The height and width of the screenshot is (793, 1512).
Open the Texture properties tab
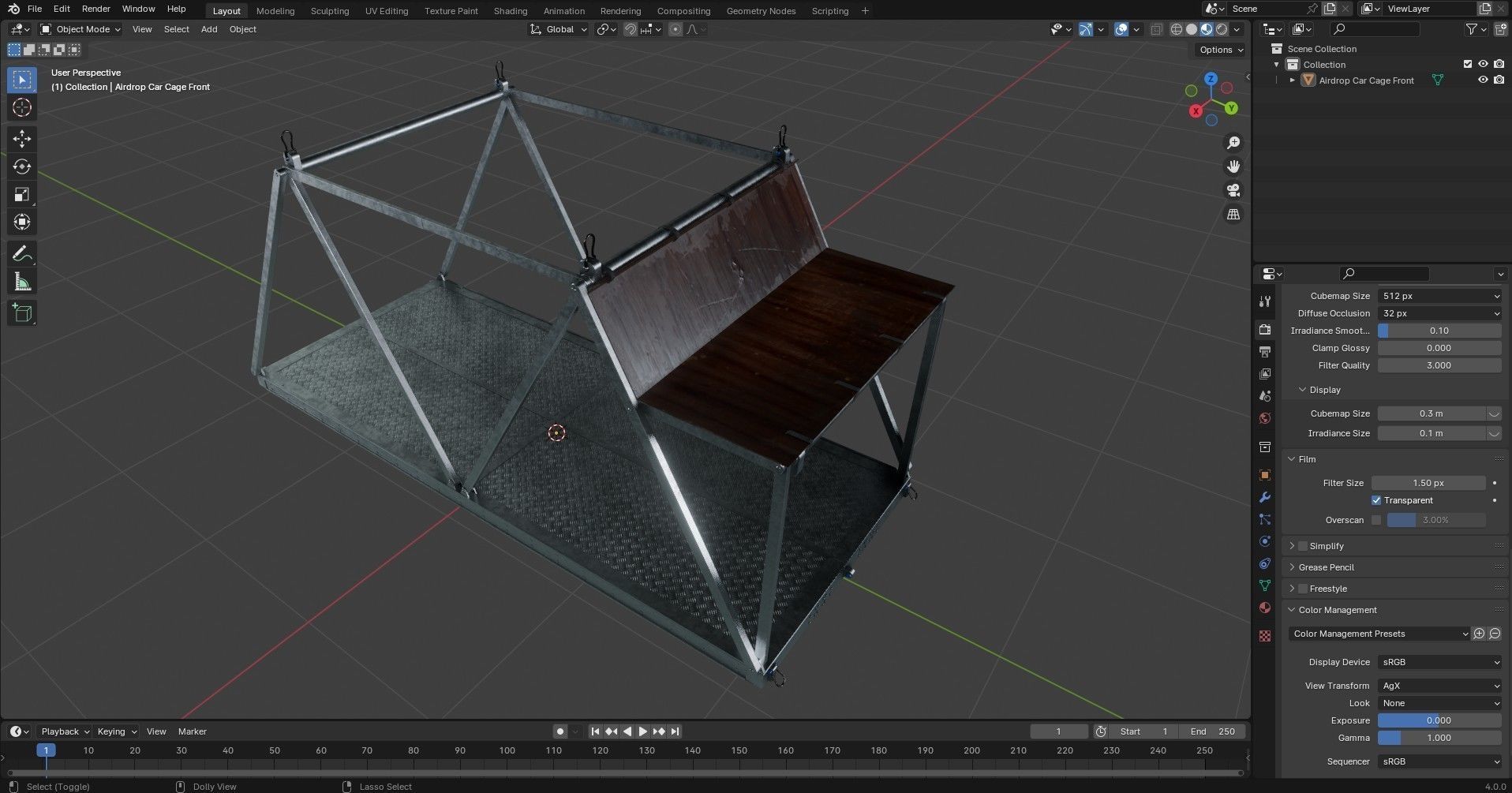point(1265,635)
